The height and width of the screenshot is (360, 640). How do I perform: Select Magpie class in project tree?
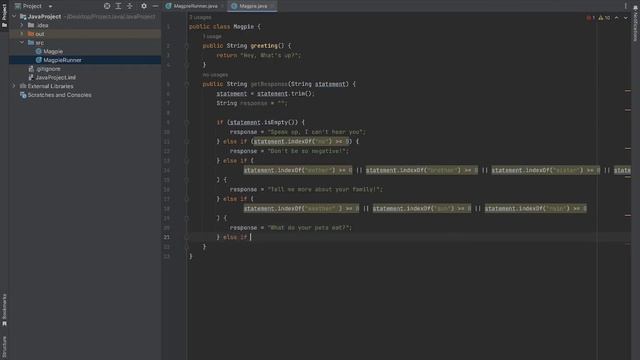[85, 51]
